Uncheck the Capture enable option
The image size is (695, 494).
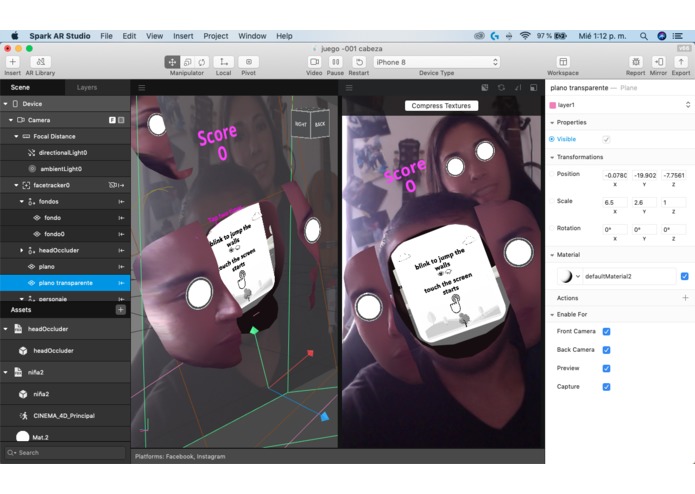click(606, 387)
